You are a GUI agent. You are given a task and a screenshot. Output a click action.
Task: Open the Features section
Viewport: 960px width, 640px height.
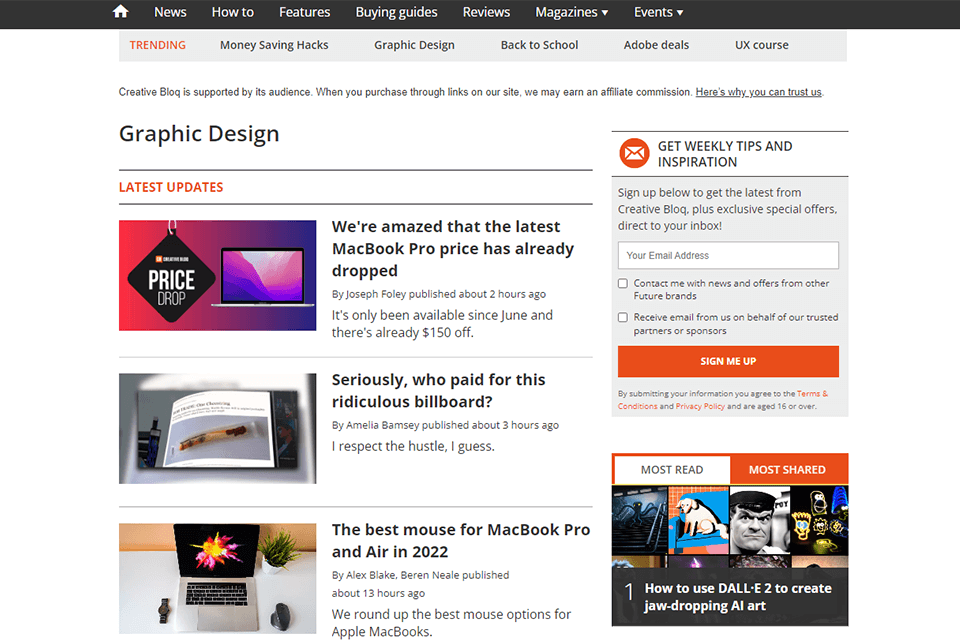pos(304,12)
